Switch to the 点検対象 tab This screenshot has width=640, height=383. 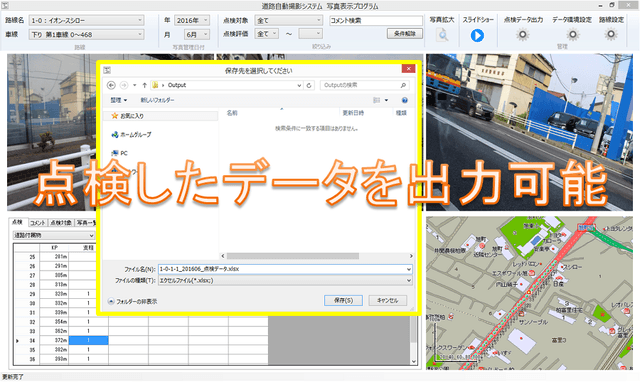(x=61, y=223)
